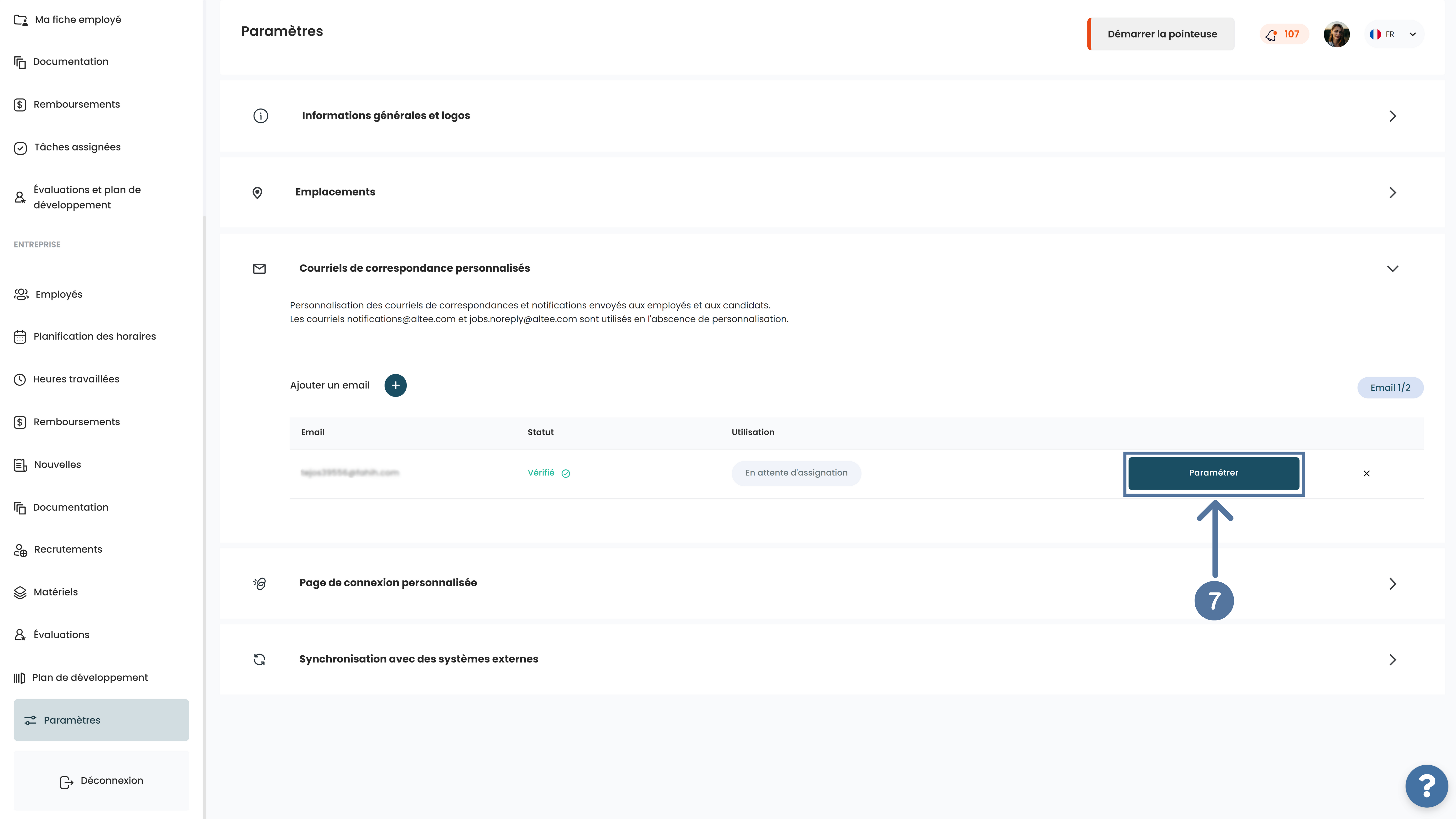The image size is (1456, 819).
Task: Click the Nouvelles newspaper icon
Action: pos(20,465)
